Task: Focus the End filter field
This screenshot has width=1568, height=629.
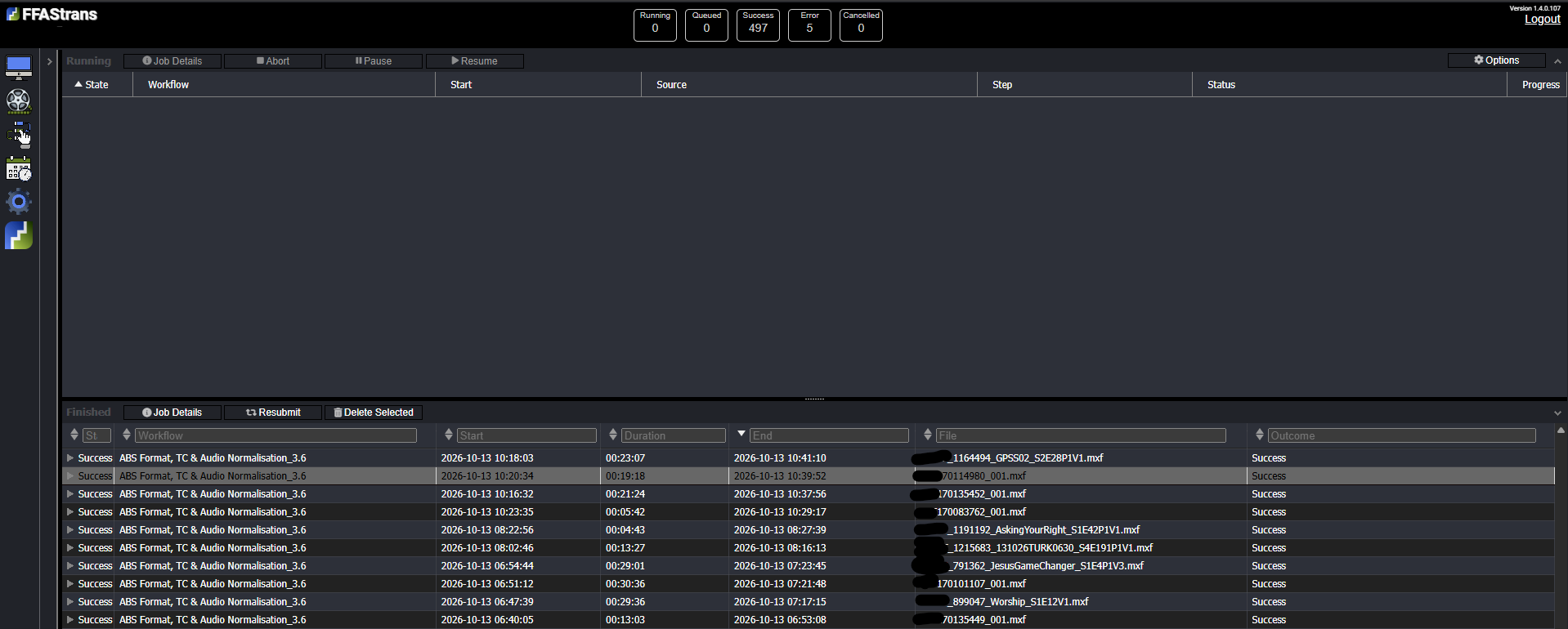Action: click(x=829, y=436)
